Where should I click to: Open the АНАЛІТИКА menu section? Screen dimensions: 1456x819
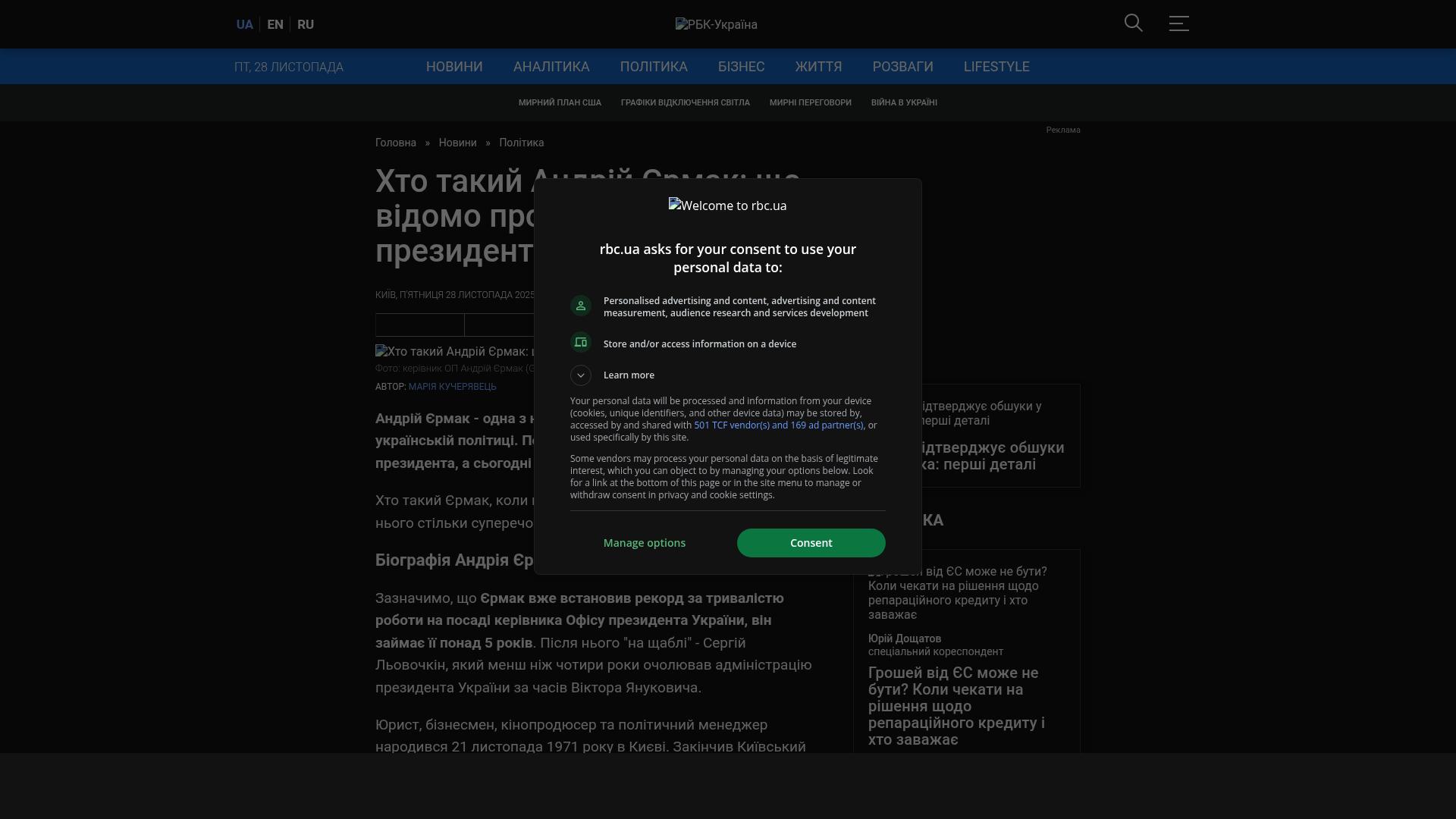pyautogui.click(x=551, y=67)
